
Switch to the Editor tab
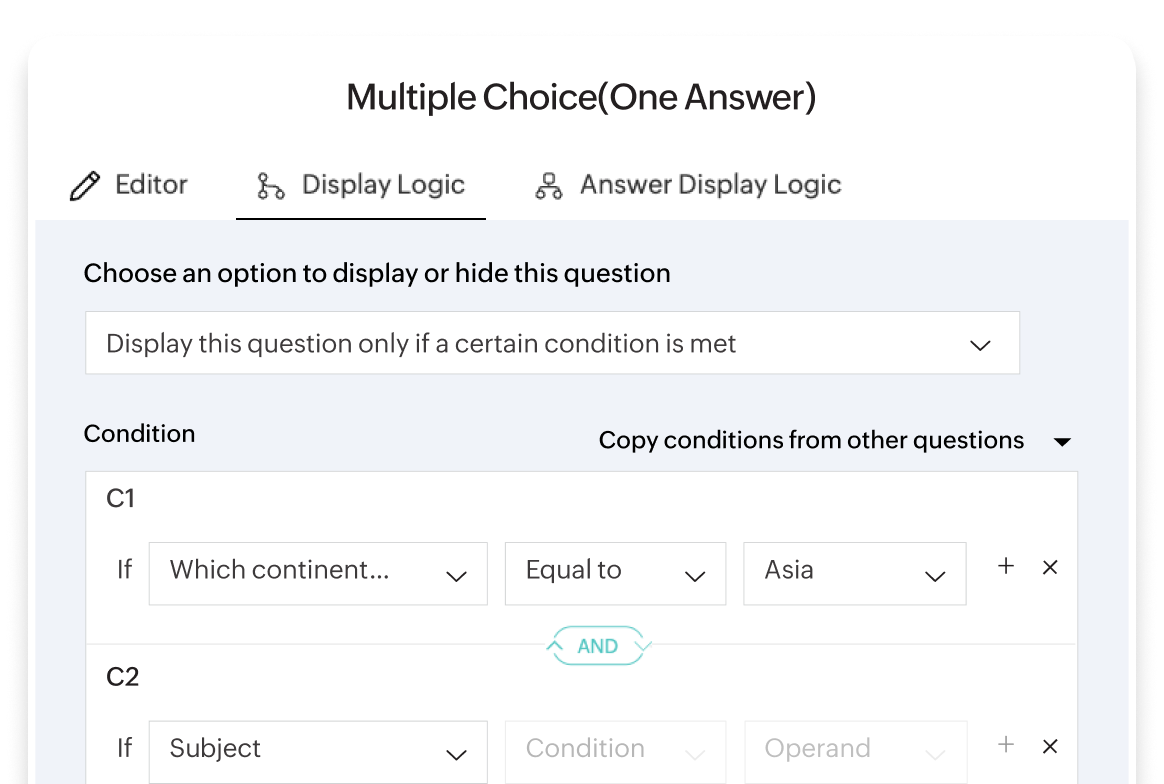(151, 184)
